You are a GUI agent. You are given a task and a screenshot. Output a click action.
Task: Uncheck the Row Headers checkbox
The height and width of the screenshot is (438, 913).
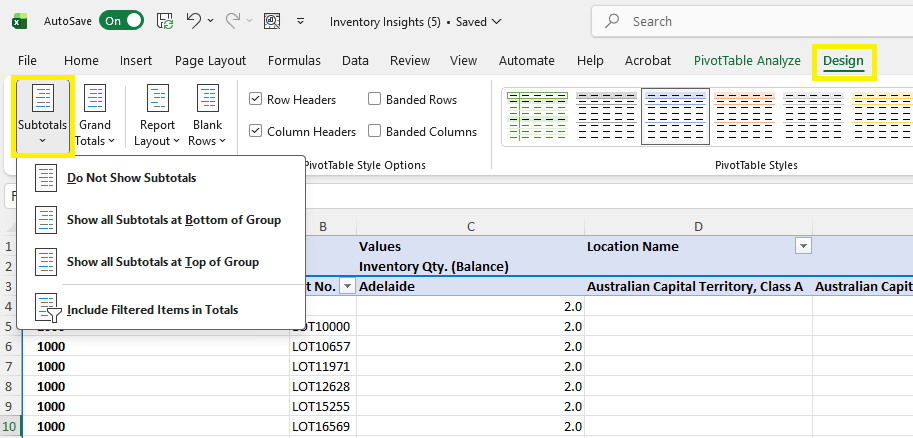click(x=256, y=99)
